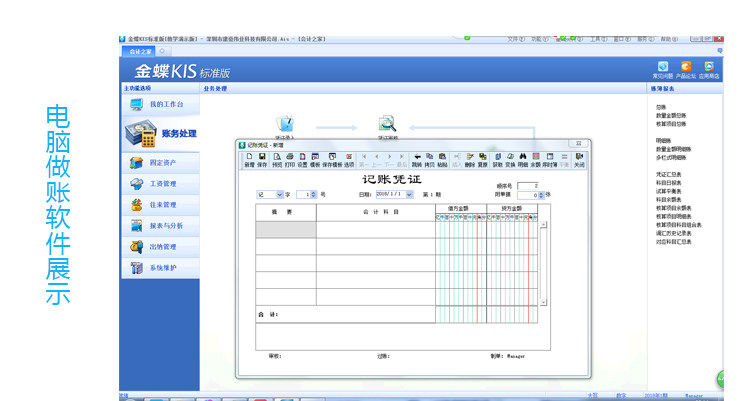The width and height of the screenshot is (750, 401).
Task: Open 预览 (Print Preview) from the voucher toolbar
Action: point(277,160)
